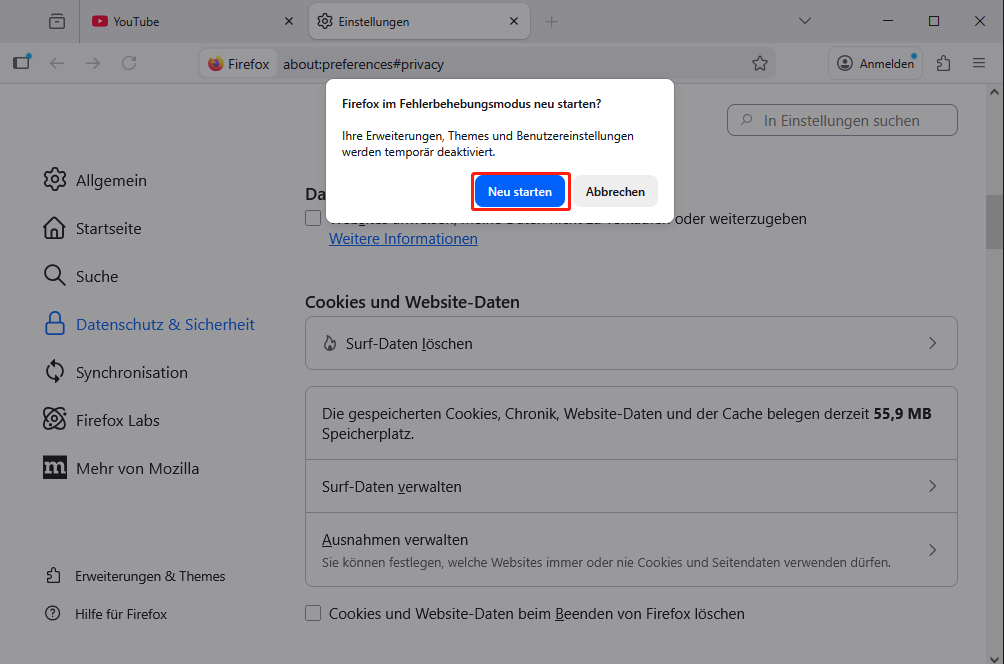The width and height of the screenshot is (1004, 664).
Task: Switch to the YouTube tab
Action: pyautogui.click(x=160, y=20)
